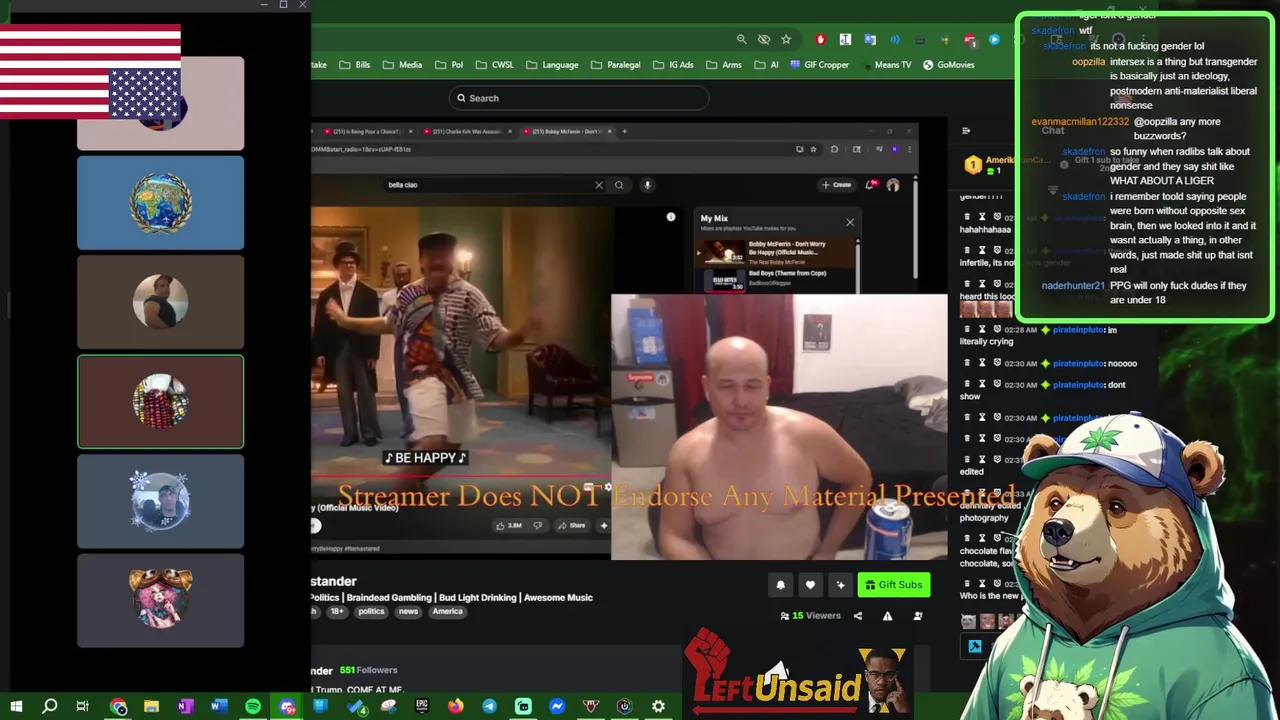The height and width of the screenshot is (720, 1280).
Task: Click the user icon right of warning triangle
Action: point(917,616)
